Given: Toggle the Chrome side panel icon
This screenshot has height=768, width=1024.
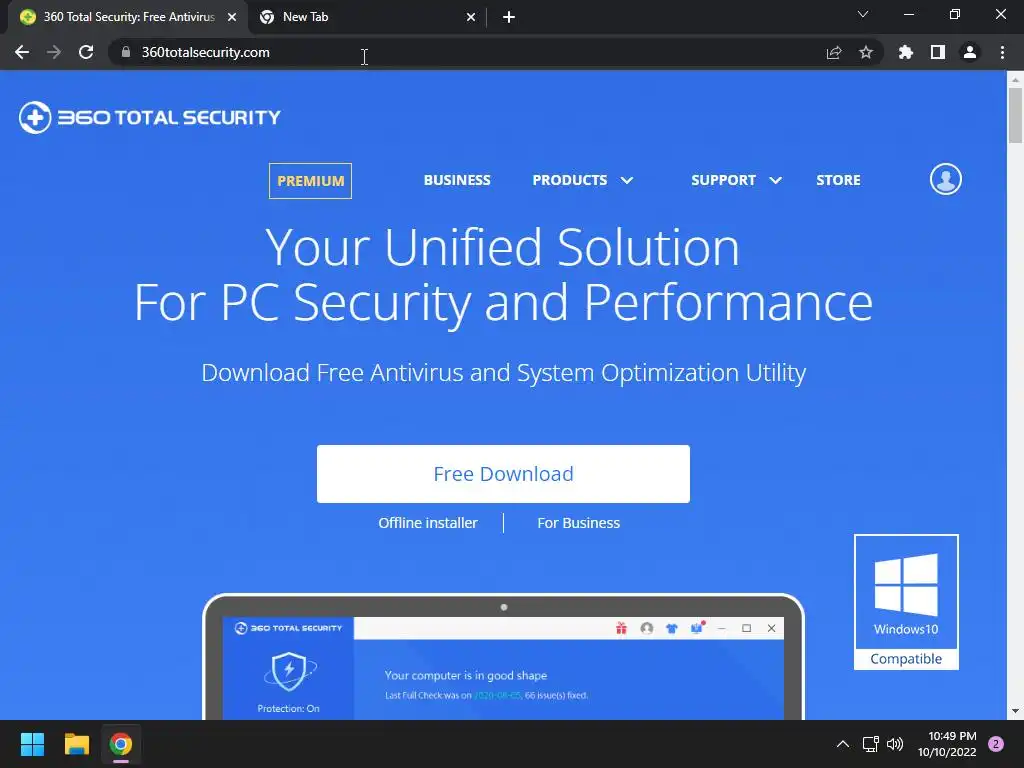Looking at the screenshot, I should tap(938, 52).
